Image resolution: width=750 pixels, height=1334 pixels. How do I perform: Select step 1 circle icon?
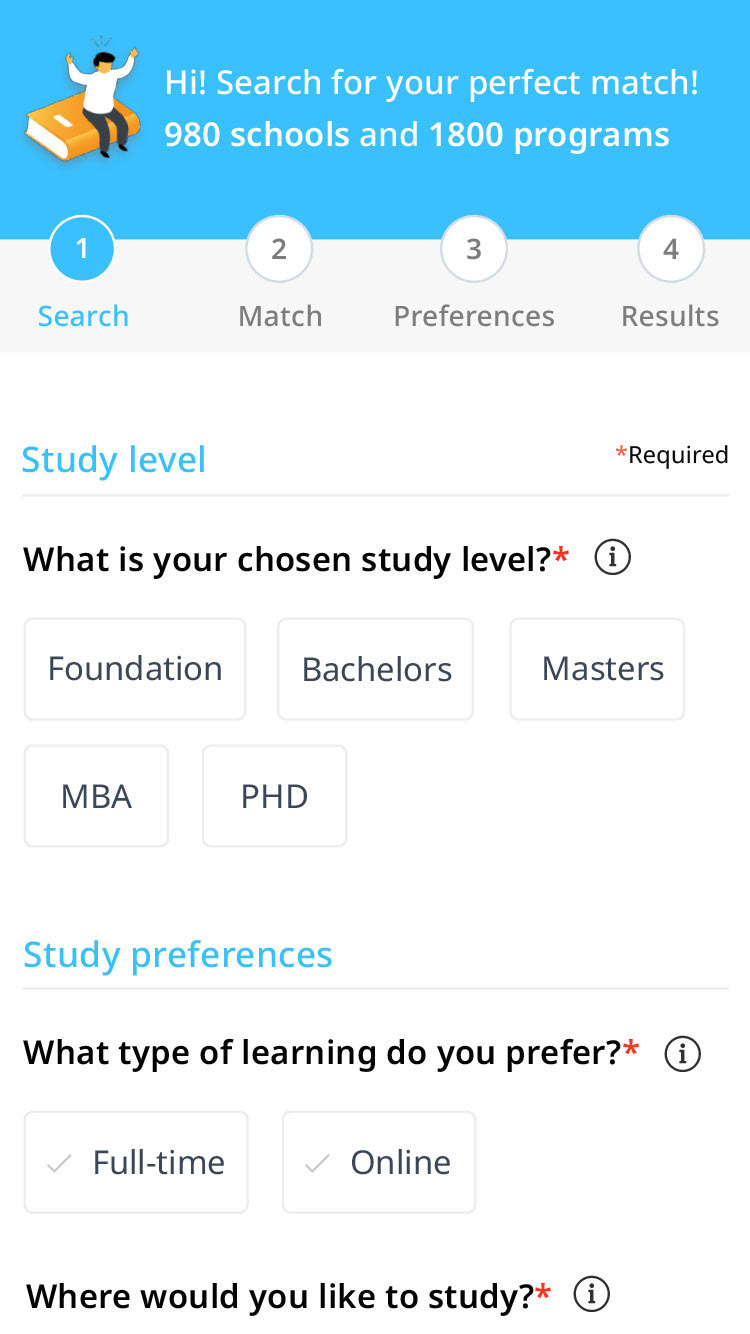pyautogui.click(x=82, y=249)
